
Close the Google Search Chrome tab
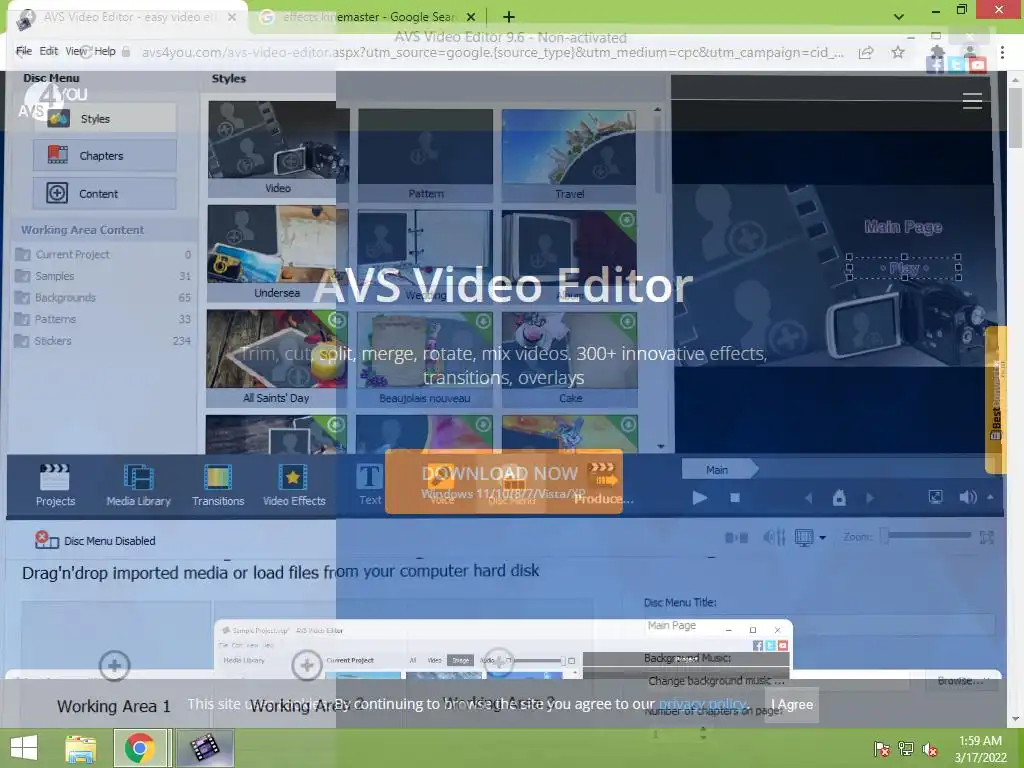click(x=471, y=18)
